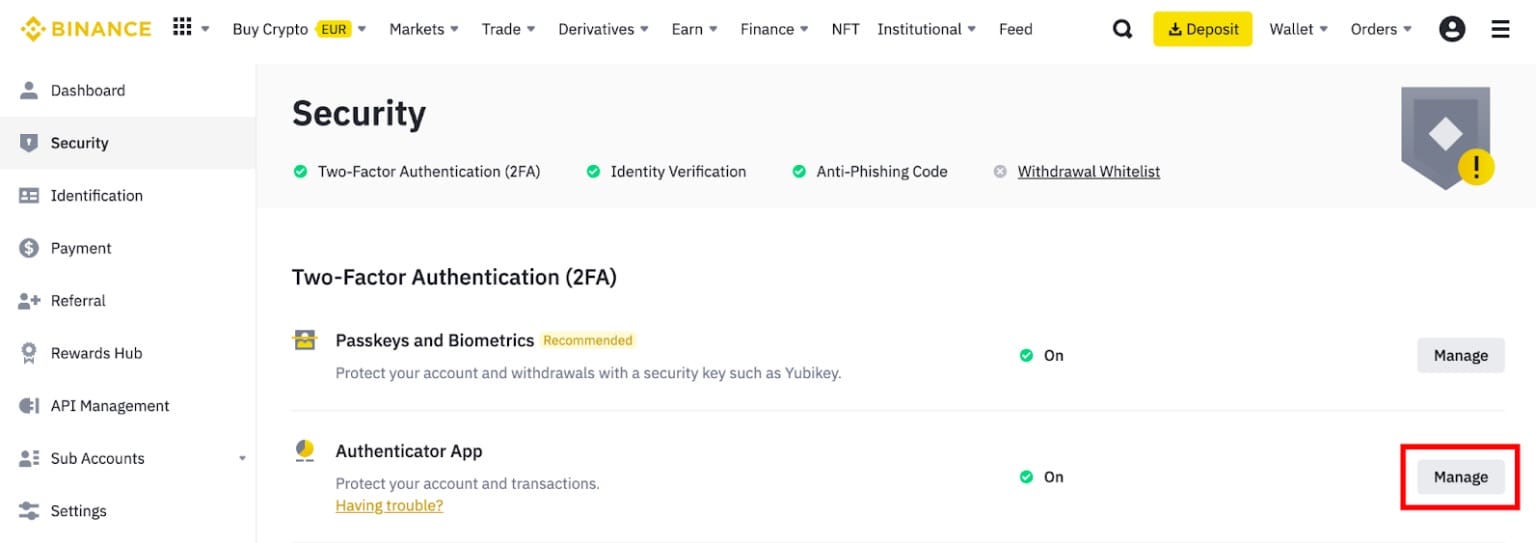Open the Derivatives menu

tap(603, 29)
